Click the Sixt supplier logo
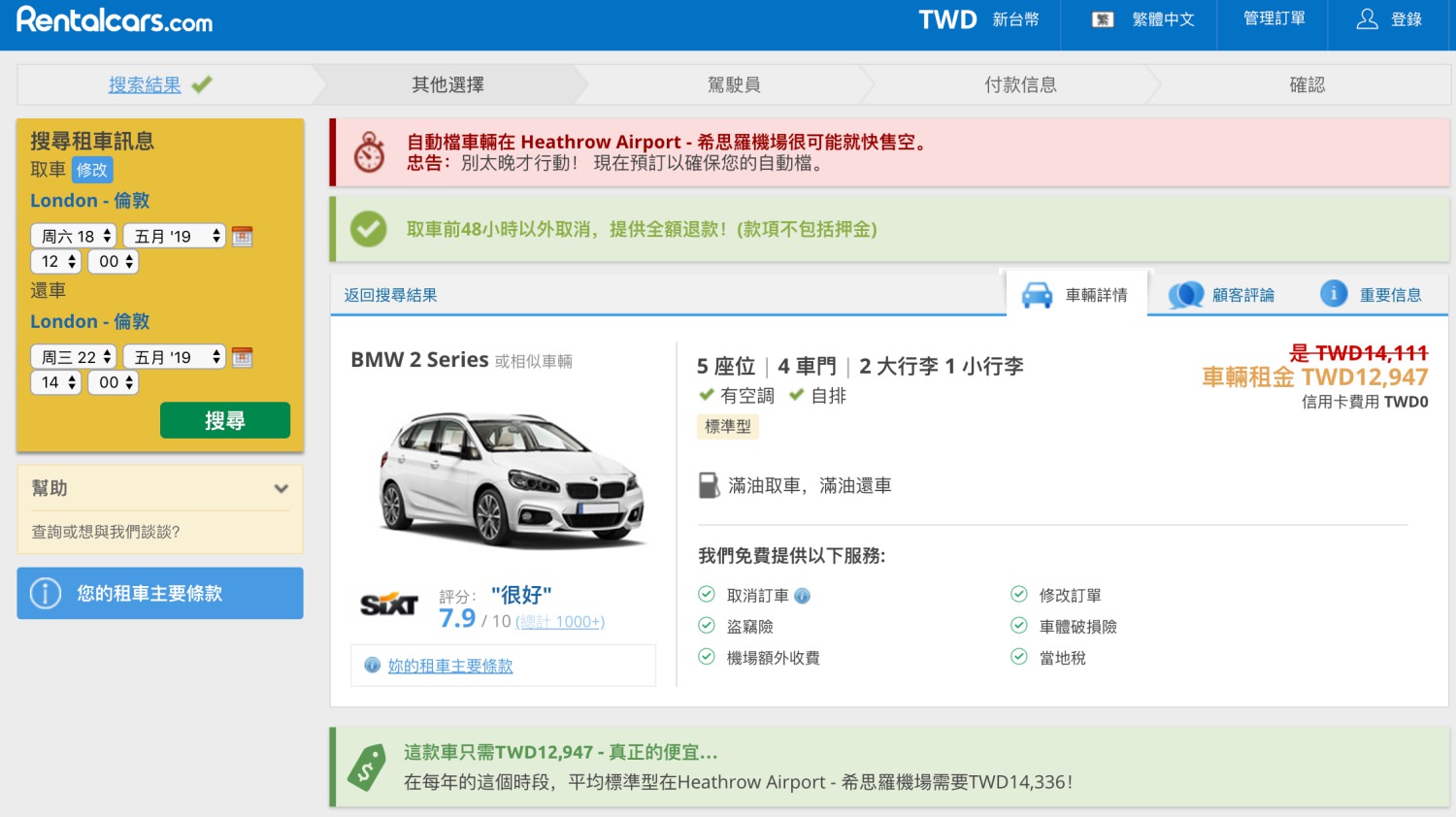Viewport: 1456px width, 817px height. [388, 605]
